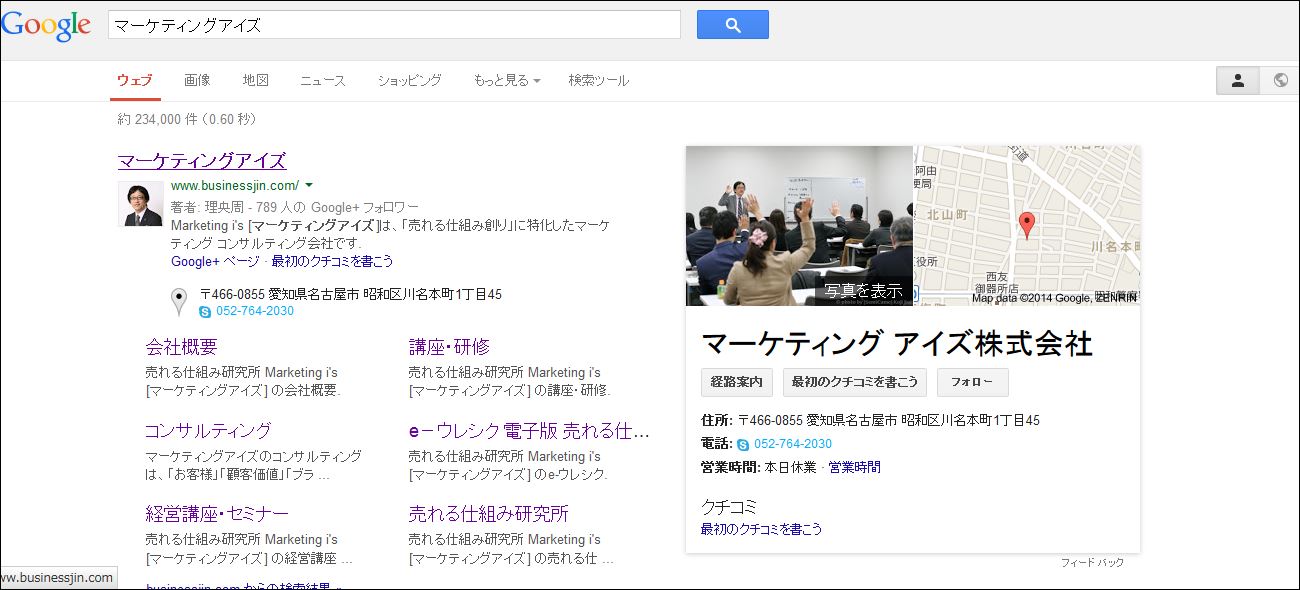Viewport: 1300px width, 590px height.
Task: Select the ウェブ tab
Action: coord(135,81)
